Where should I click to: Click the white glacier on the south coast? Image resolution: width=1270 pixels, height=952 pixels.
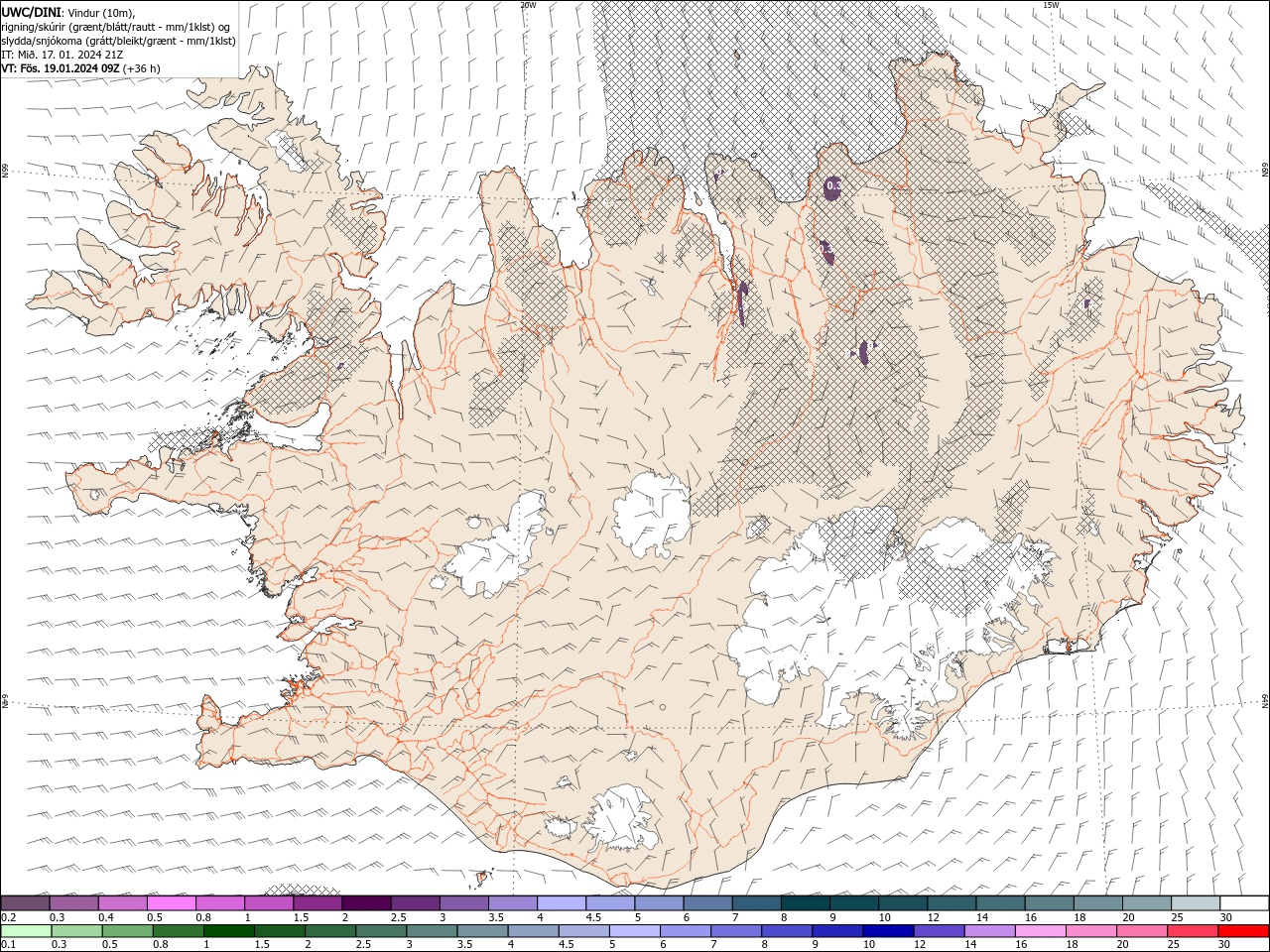click(x=621, y=818)
